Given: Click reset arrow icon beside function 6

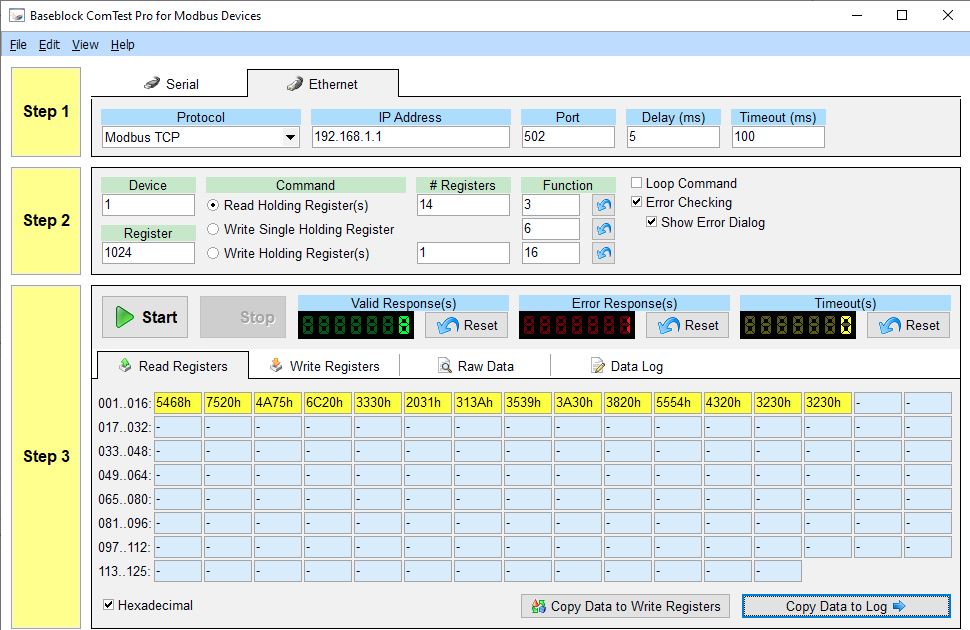Looking at the screenshot, I should point(603,229).
